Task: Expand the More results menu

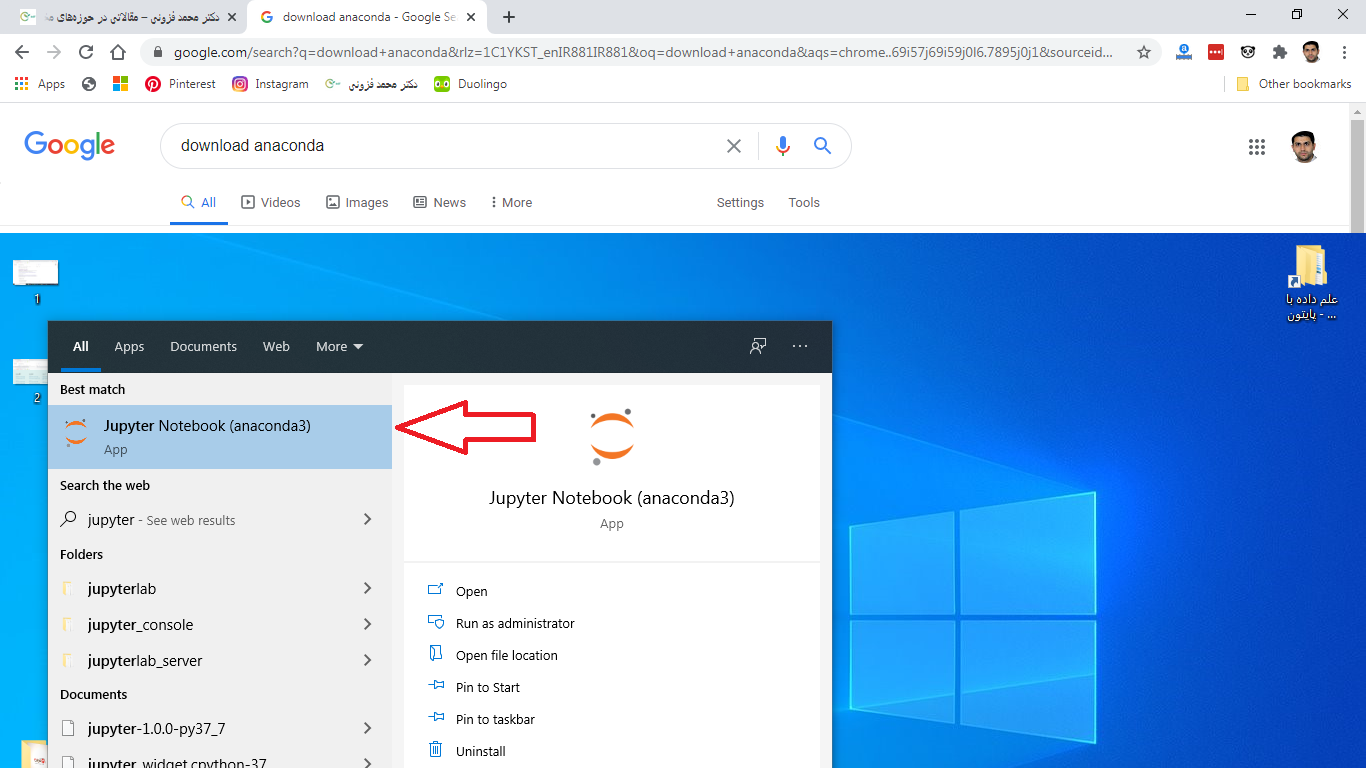Action: coord(511,202)
